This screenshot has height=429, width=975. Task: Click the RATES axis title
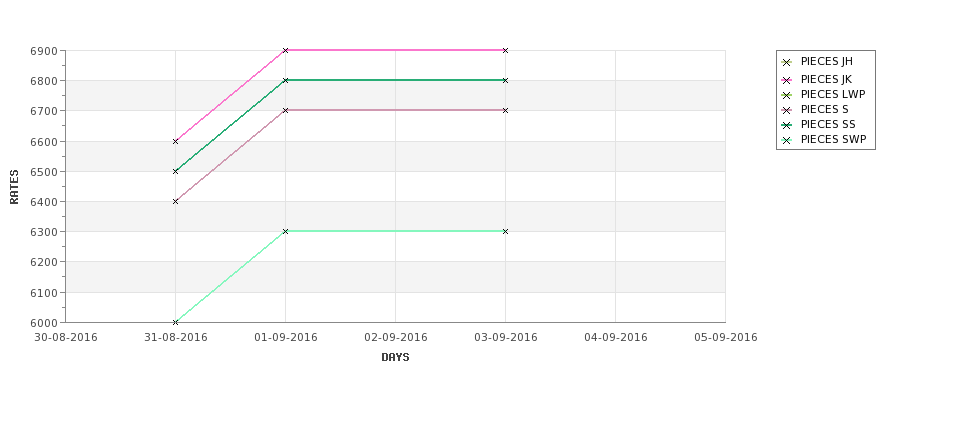pos(14,187)
